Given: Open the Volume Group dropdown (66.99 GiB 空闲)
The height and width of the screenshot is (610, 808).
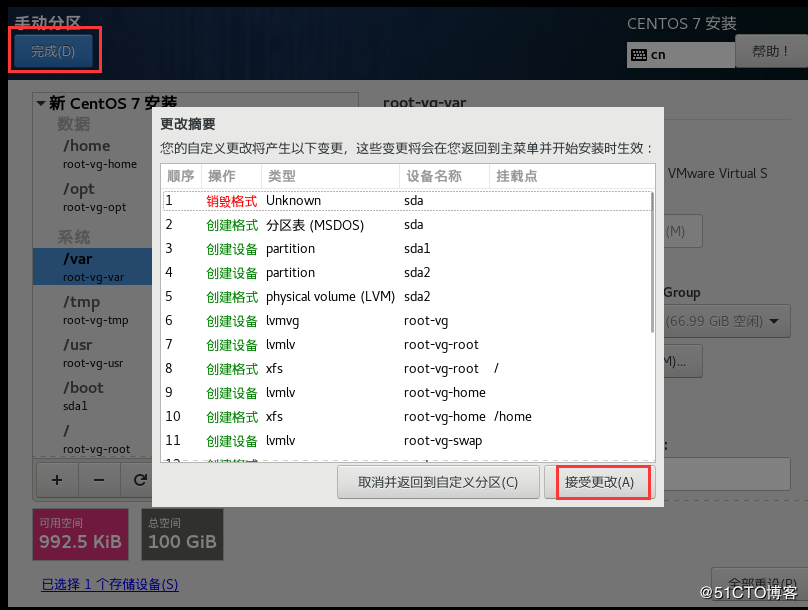Looking at the screenshot, I should click(727, 321).
